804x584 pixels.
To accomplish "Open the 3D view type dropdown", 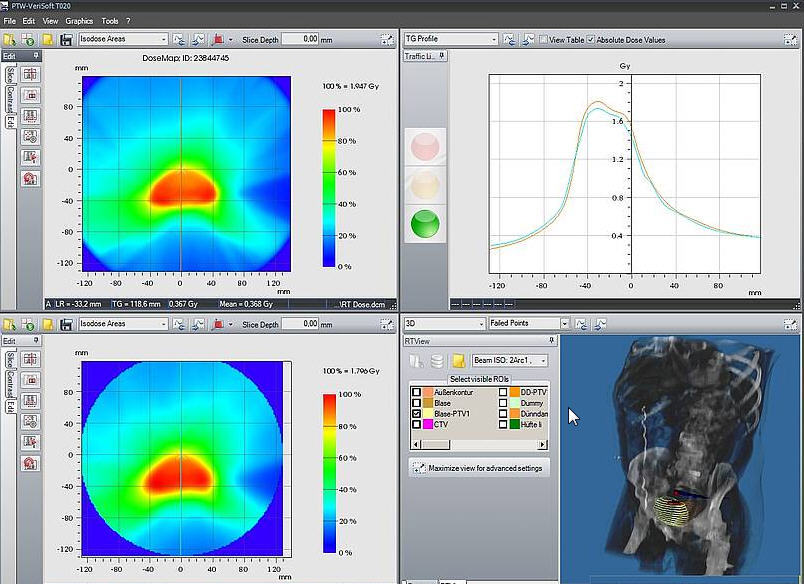I will click(444, 324).
